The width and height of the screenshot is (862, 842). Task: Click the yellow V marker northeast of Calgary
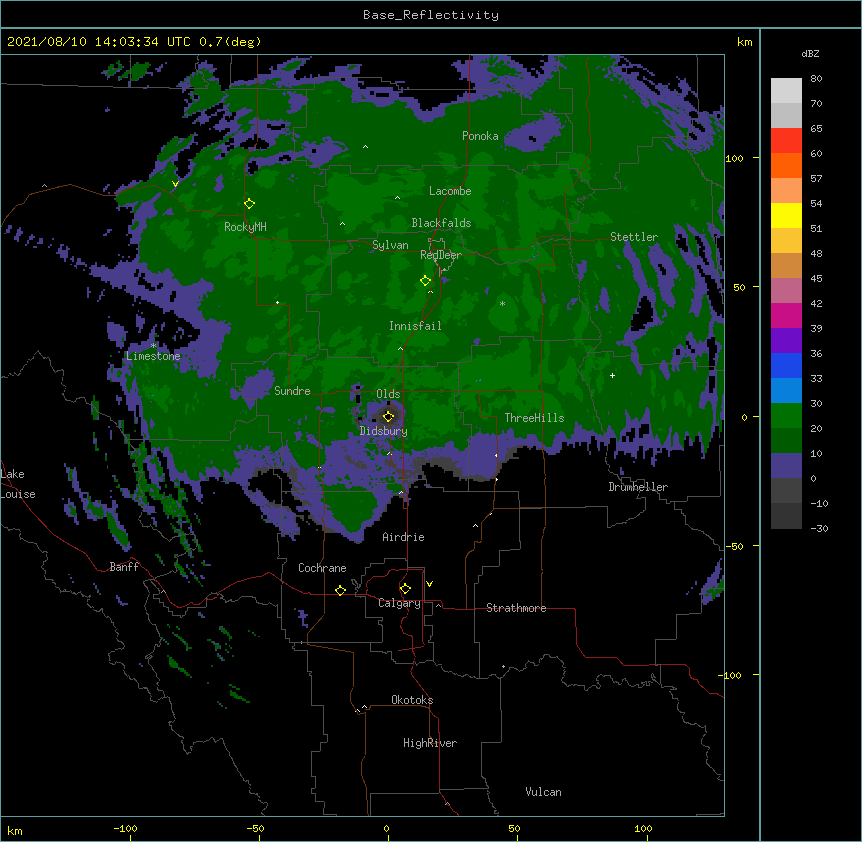coord(429,584)
